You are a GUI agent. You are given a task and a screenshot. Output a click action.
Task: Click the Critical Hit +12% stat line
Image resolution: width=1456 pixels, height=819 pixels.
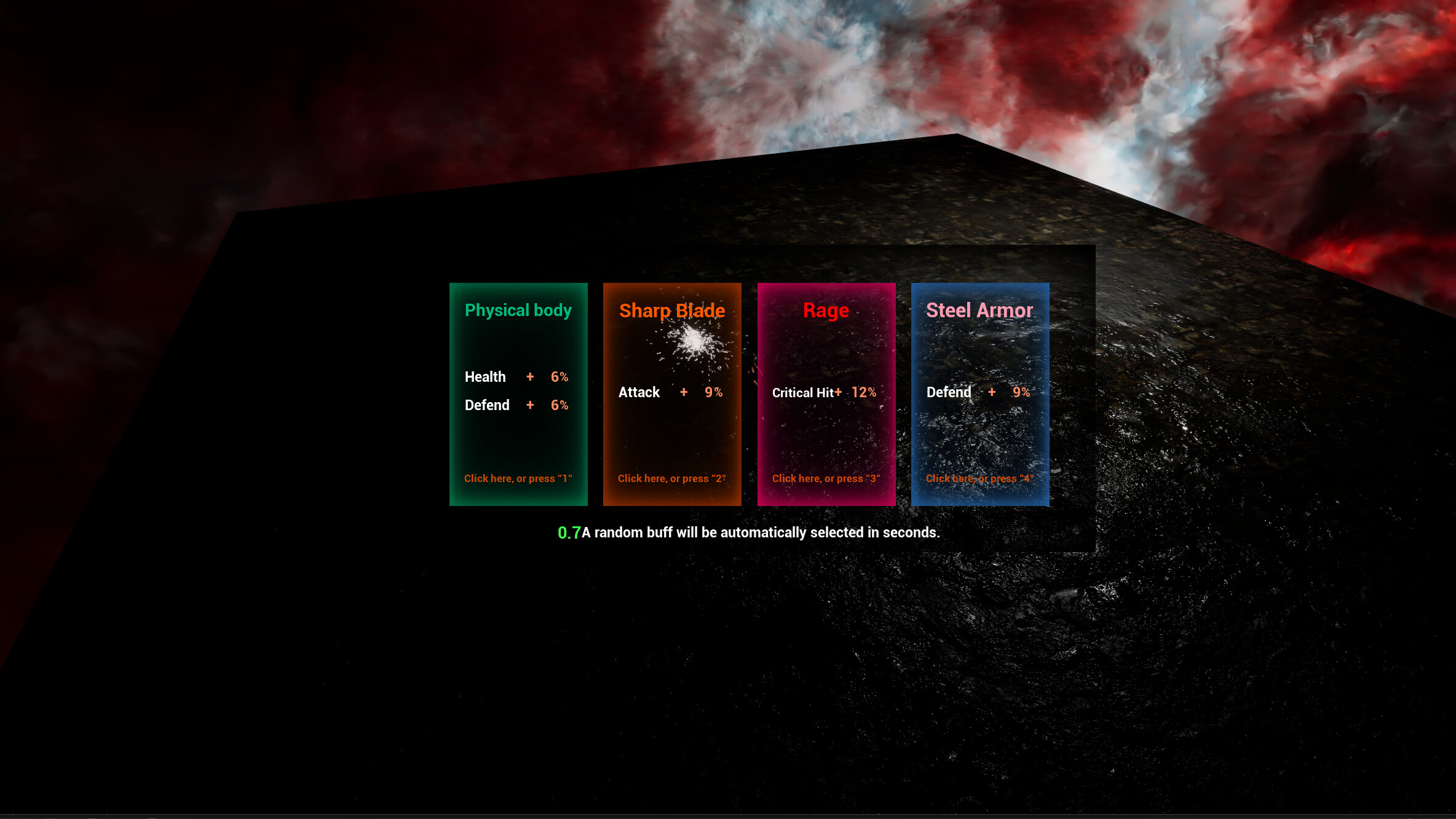pyautogui.click(x=824, y=392)
